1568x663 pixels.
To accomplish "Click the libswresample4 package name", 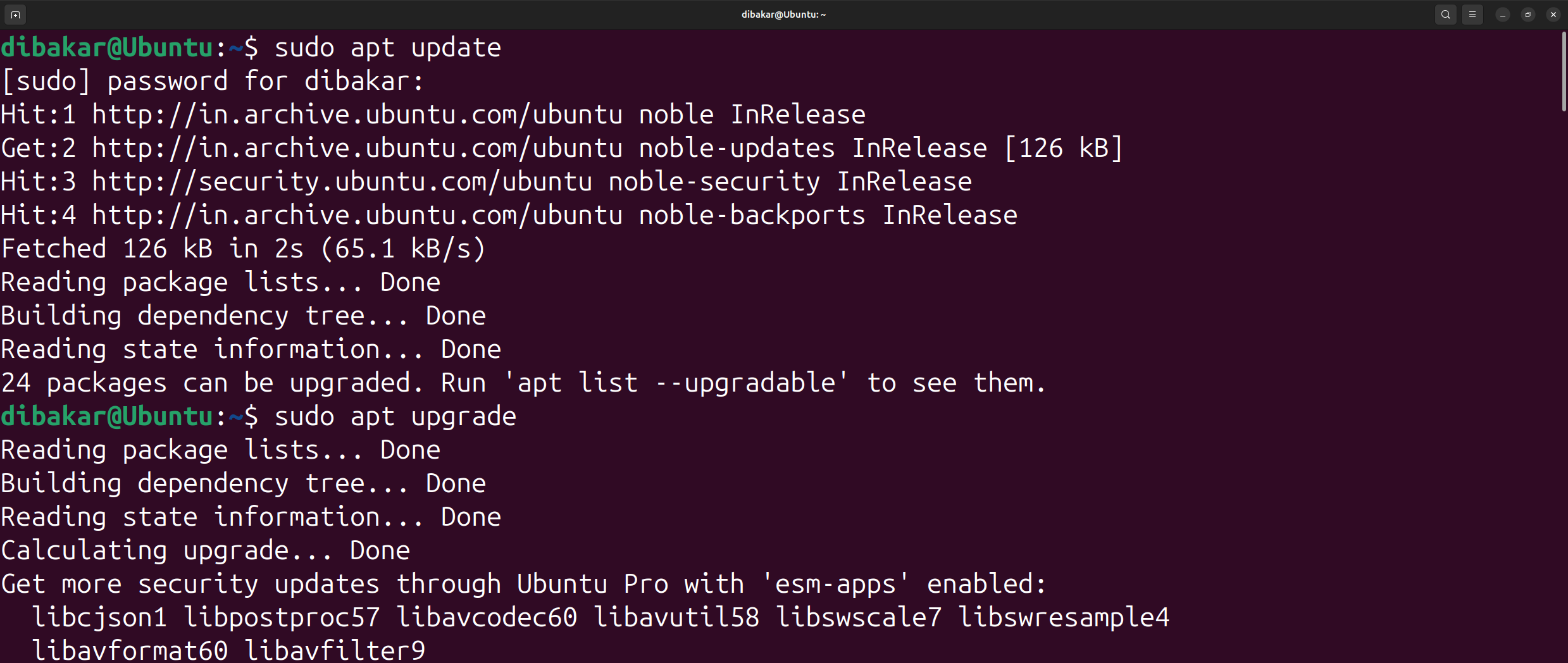I will tap(1064, 618).
